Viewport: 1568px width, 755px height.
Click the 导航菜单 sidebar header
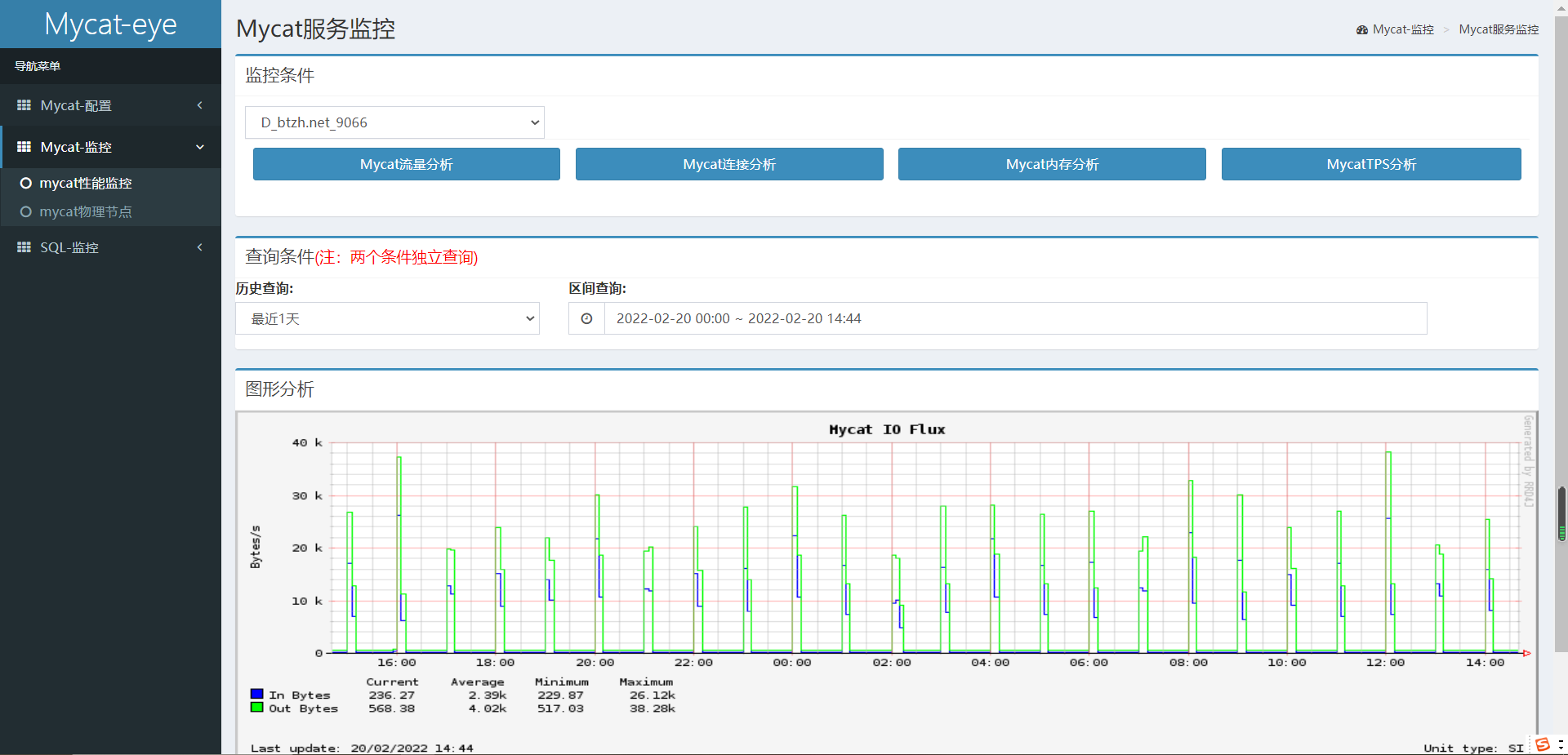(x=38, y=66)
